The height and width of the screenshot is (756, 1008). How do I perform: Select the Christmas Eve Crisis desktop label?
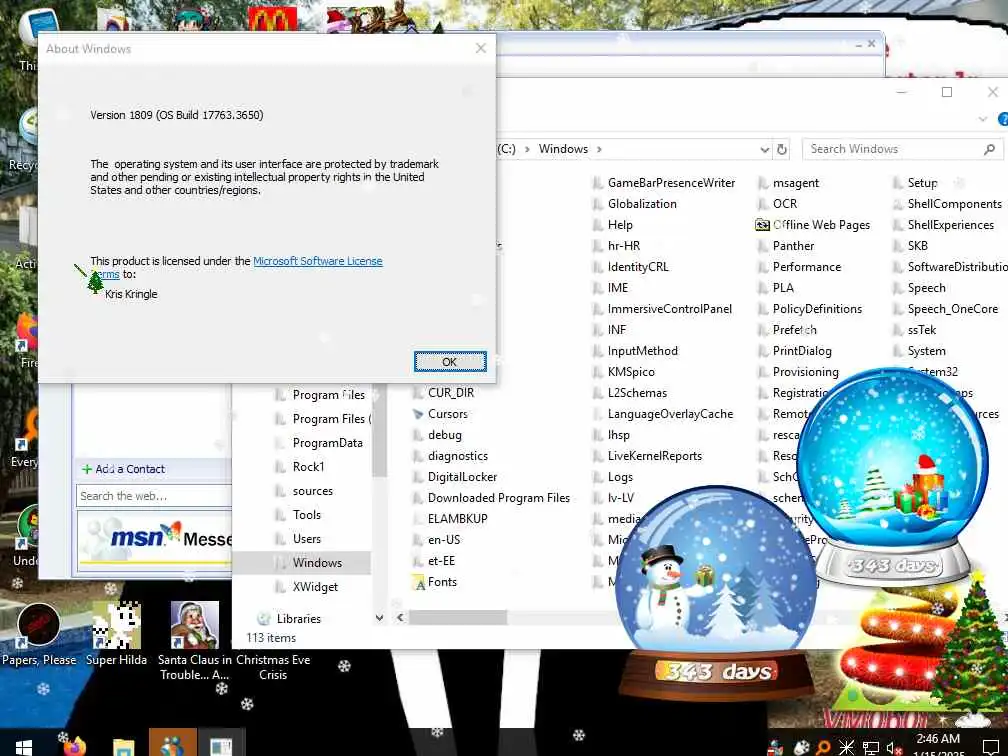[273, 667]
